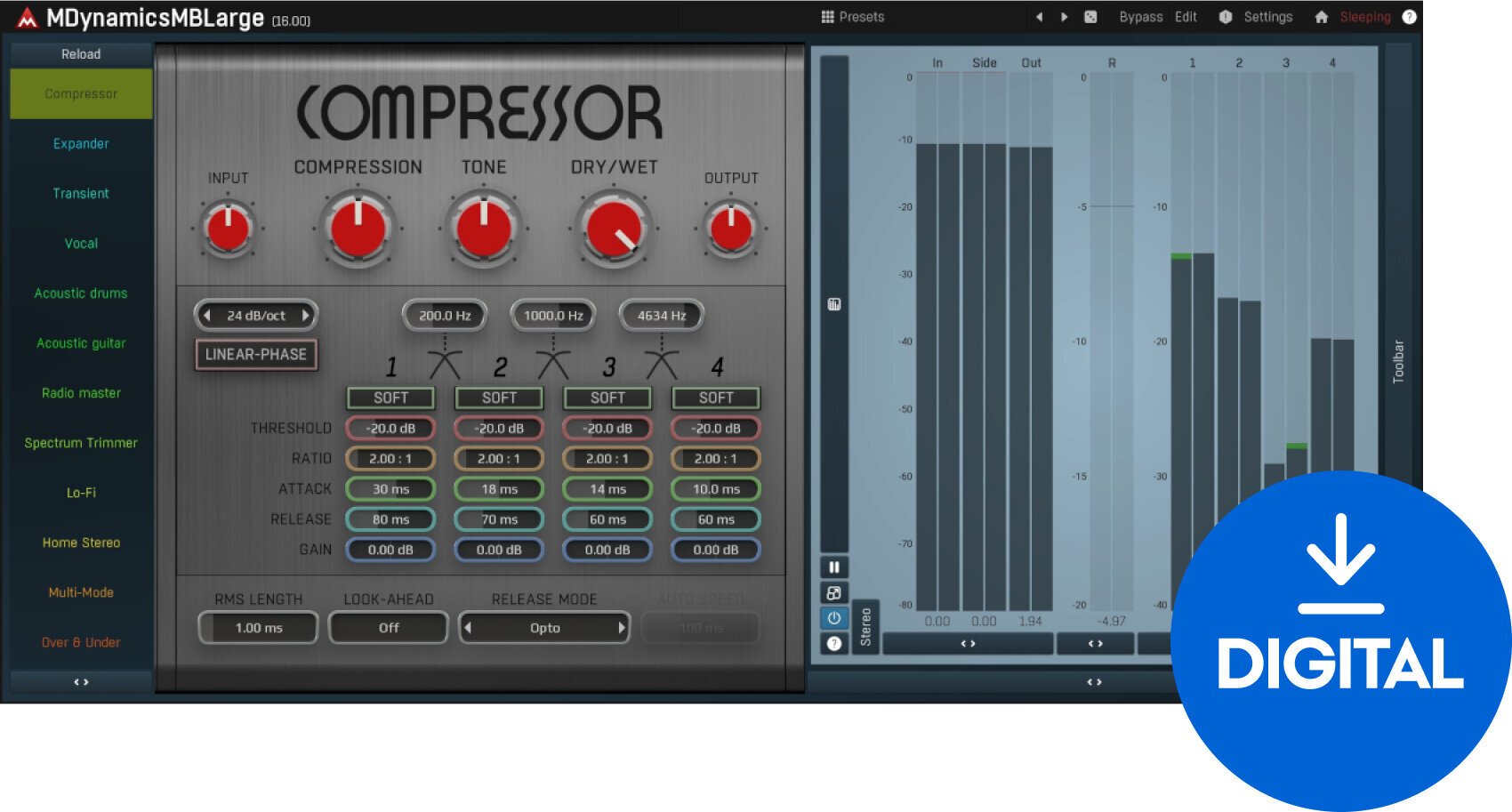Select the Acoustic drums preset tab

click(x=81, y=293)
